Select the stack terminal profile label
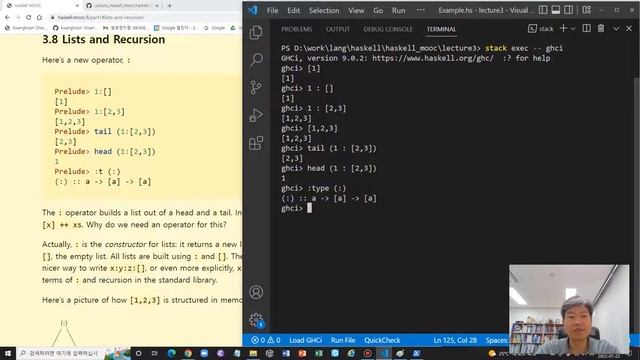This screenshot has height=360, width=640. 541,29
